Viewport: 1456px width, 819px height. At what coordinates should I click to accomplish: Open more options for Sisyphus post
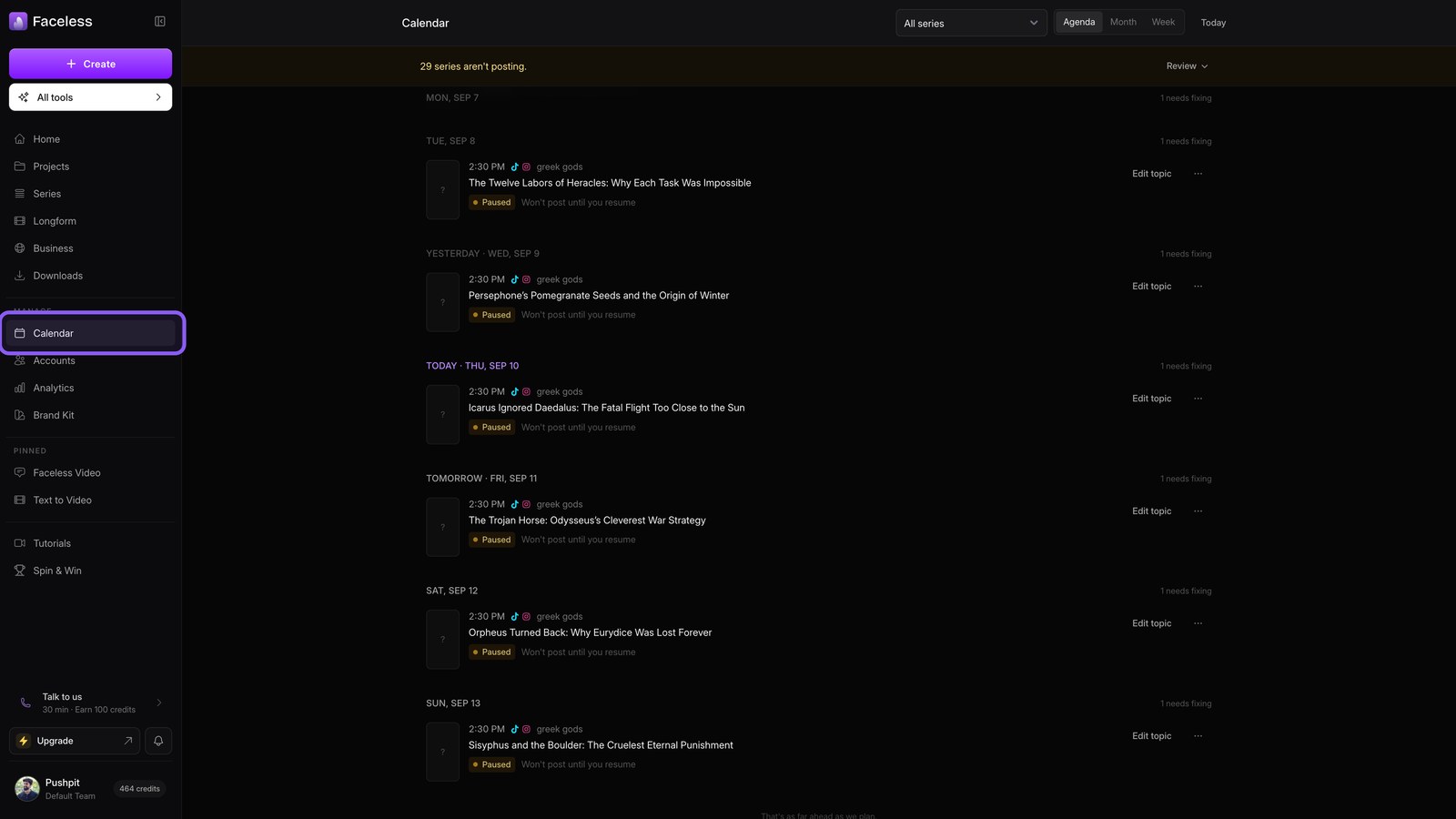[1198, 736]
